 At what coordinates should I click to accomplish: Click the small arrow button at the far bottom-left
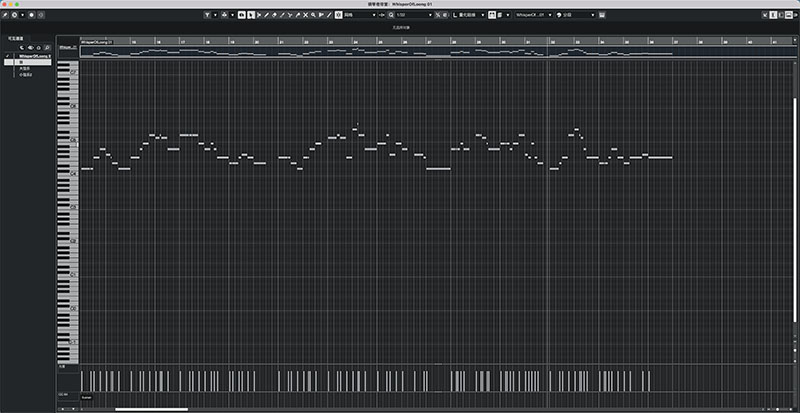pos(63,409)
